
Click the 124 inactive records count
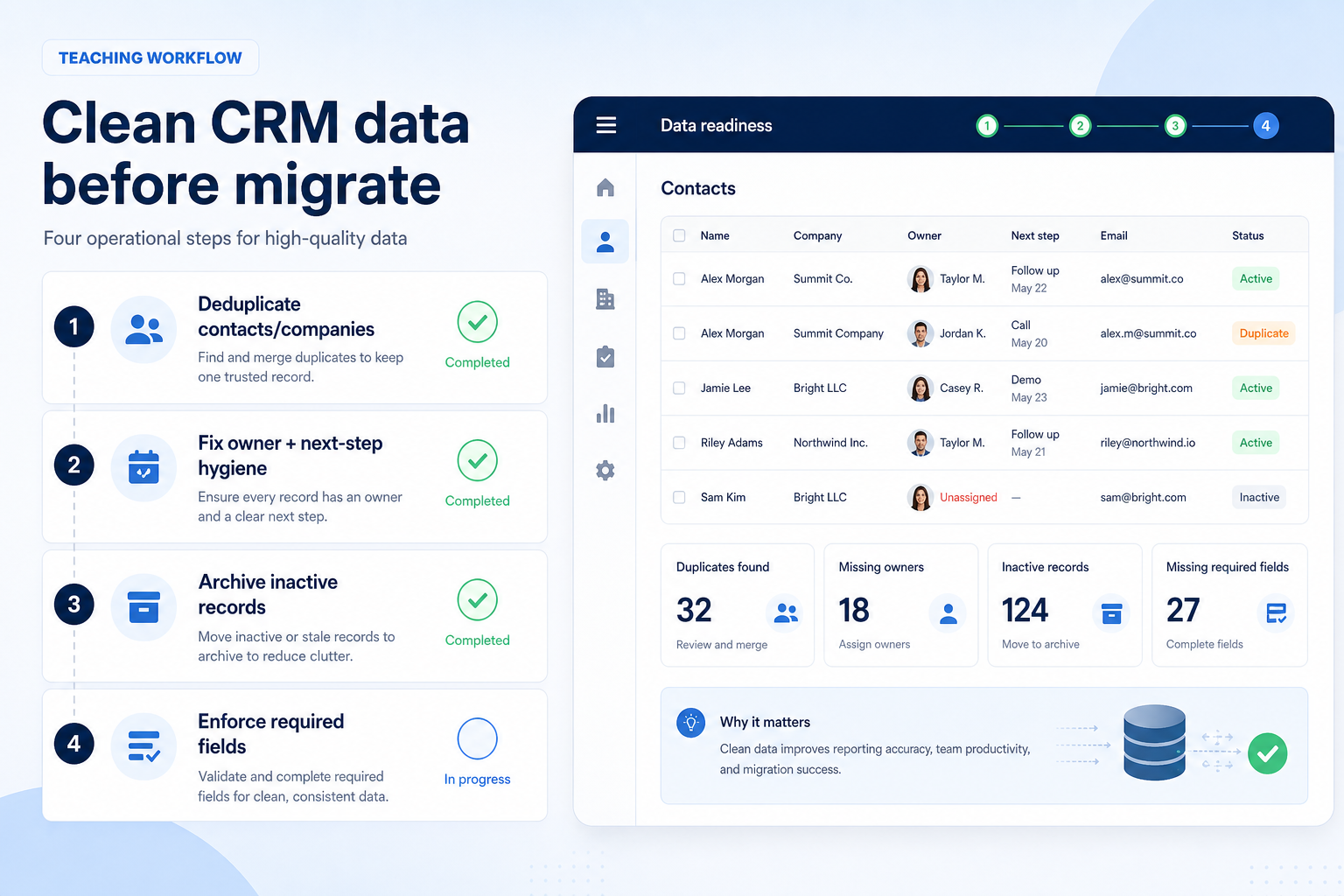1025,610
